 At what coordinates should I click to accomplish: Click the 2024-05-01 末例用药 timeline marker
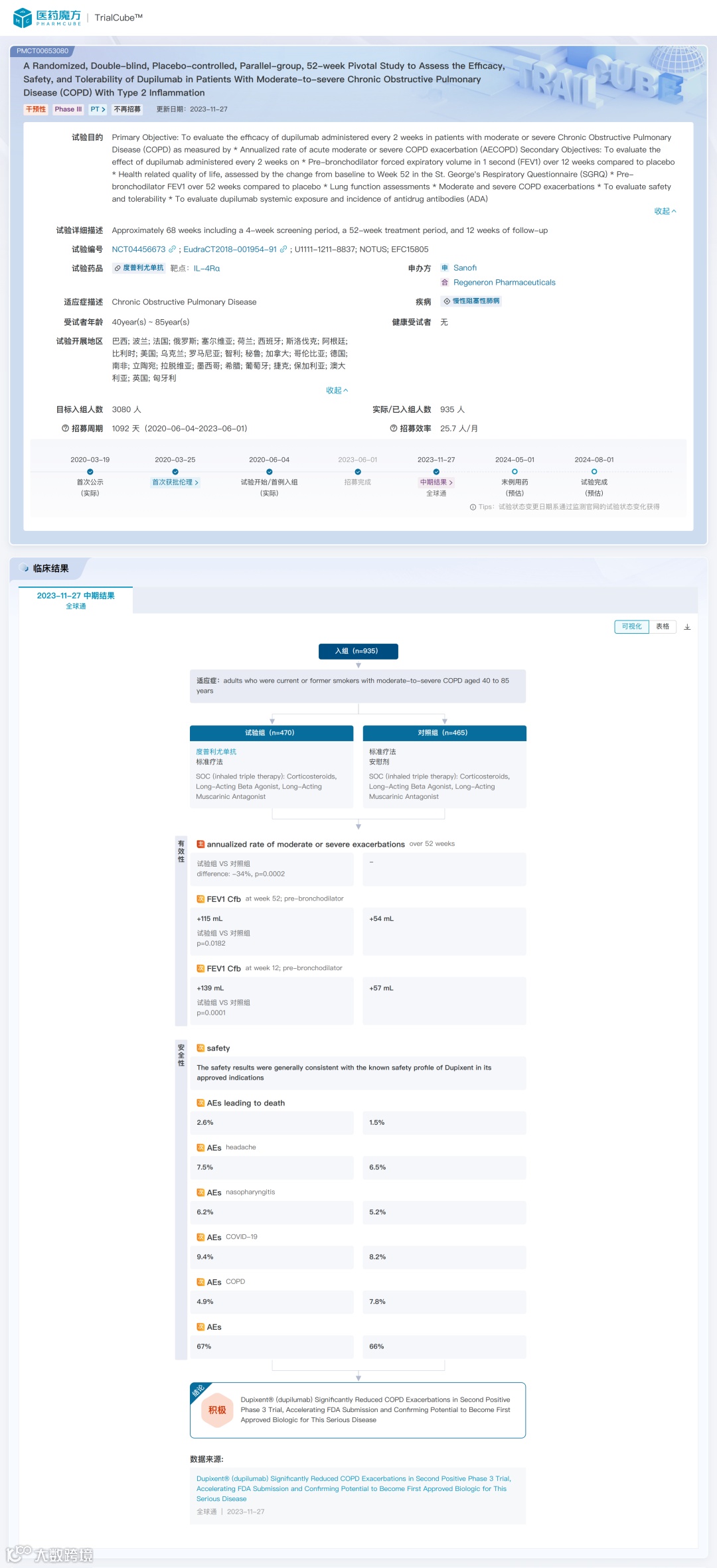pos(515,472)
